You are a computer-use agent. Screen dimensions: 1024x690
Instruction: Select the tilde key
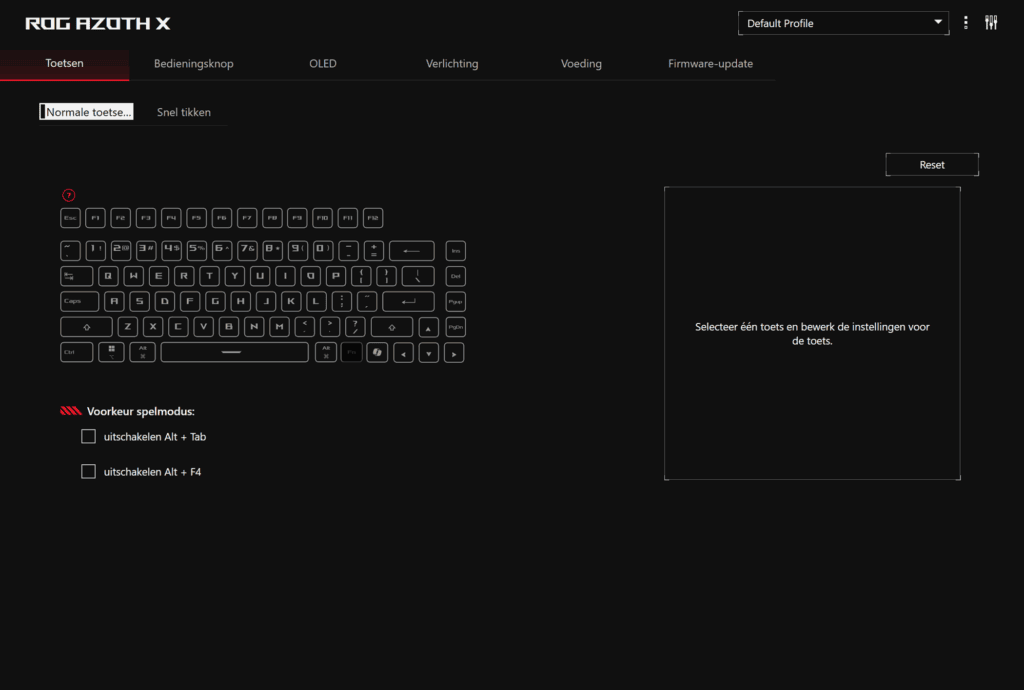pyautogui.click(x=71, y=251)
